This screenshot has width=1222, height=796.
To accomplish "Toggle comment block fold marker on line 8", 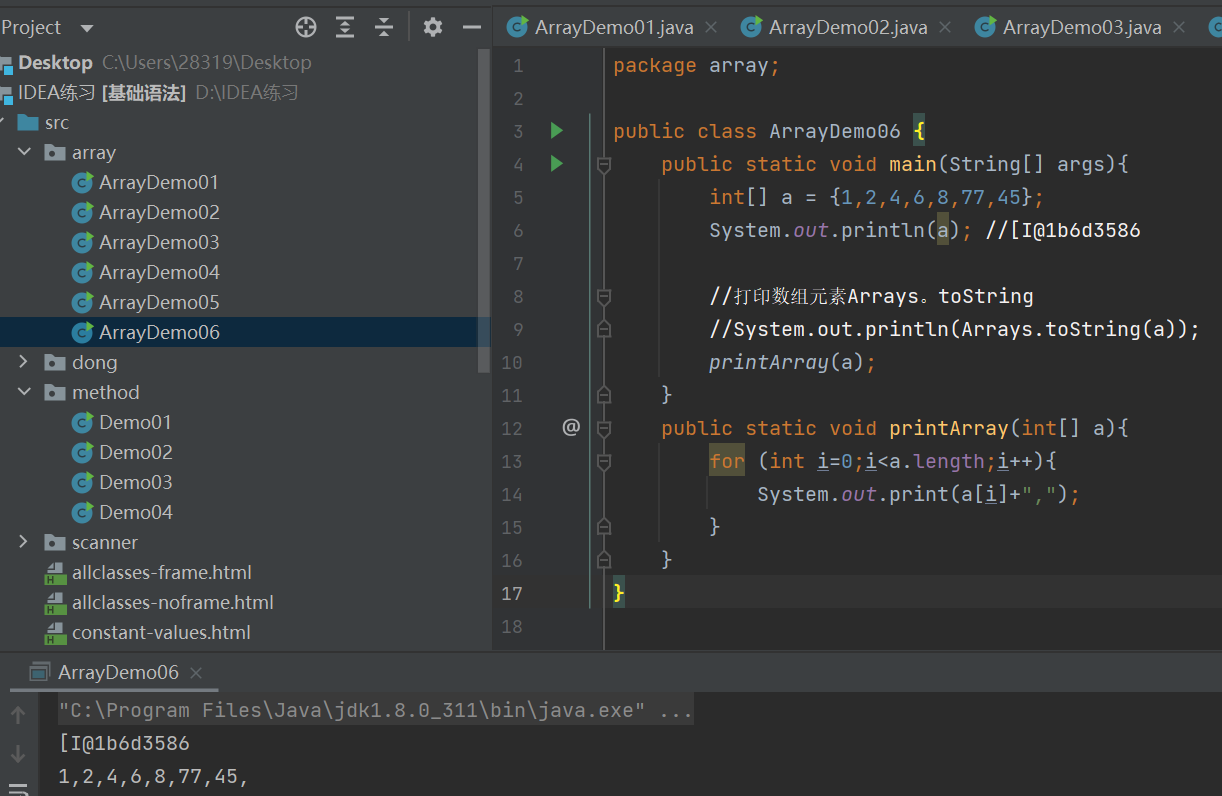I will 603,296.
